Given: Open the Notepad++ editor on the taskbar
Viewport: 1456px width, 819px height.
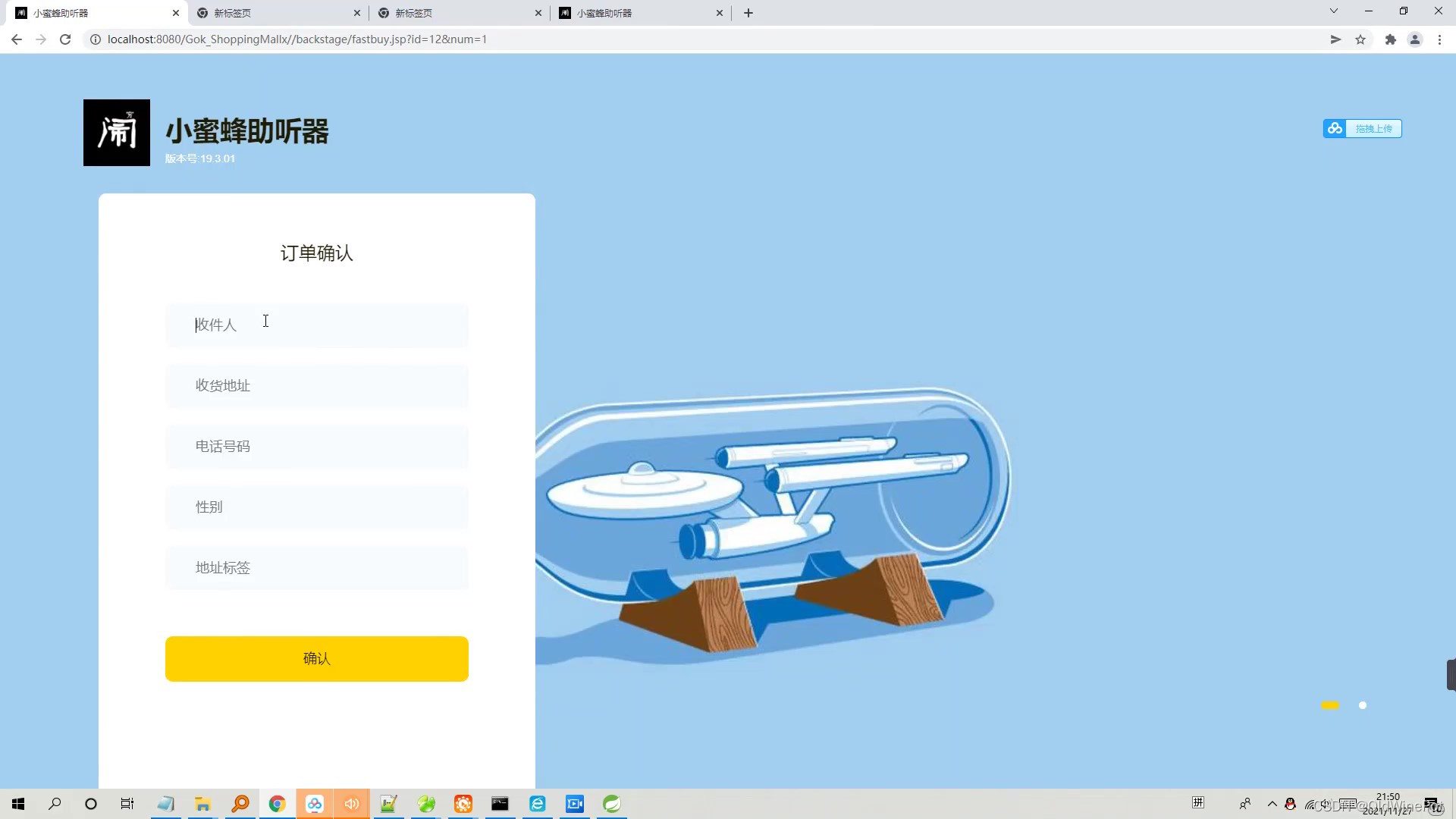Looking at the screenshot, I should (389, 804).
